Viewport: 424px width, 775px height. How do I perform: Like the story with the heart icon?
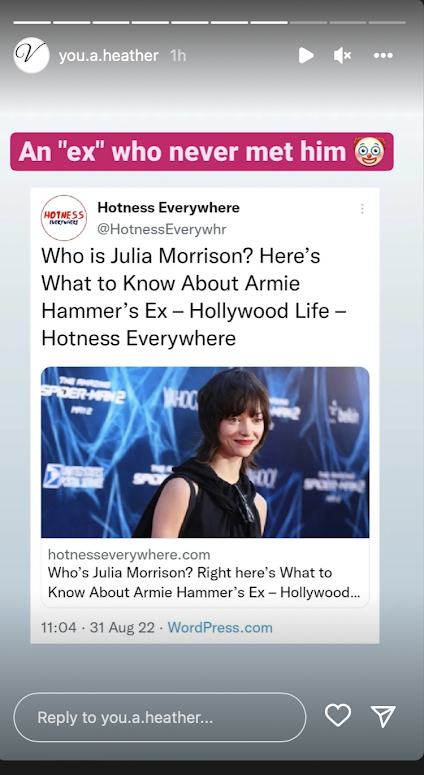pos(338,715)
